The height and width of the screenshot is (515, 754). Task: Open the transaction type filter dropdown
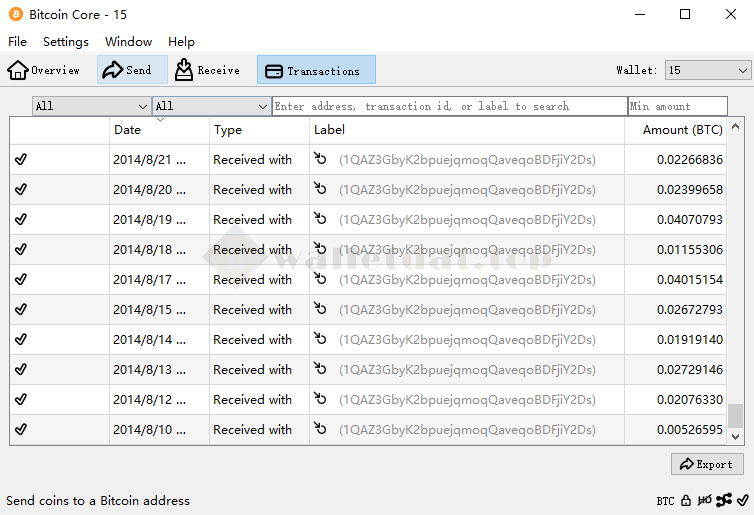coord(211,106)
